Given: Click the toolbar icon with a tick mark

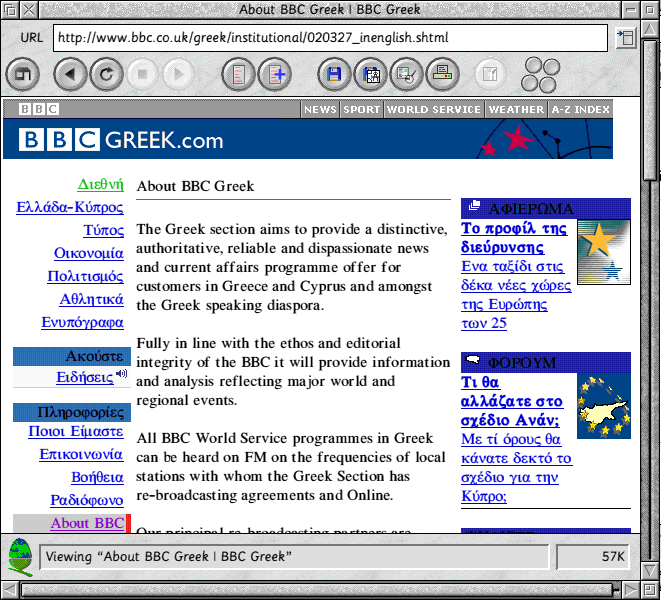Looking at the screenshot, I should coord(406,75).
